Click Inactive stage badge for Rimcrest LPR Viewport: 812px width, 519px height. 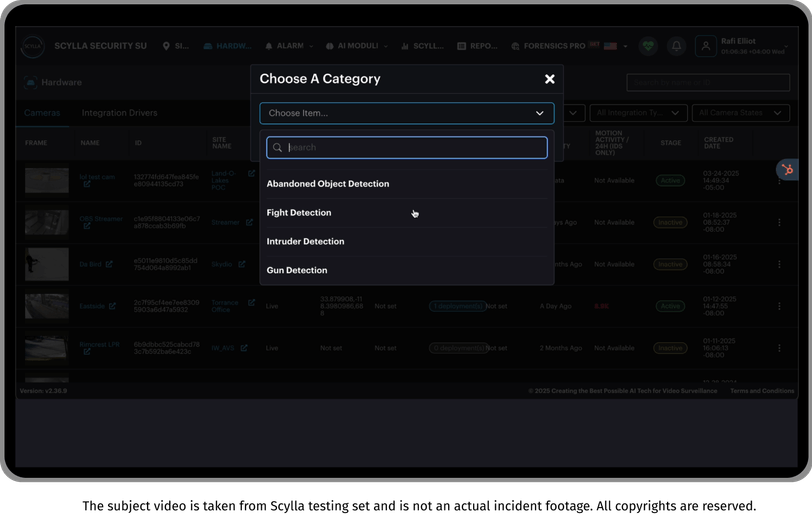670,348
